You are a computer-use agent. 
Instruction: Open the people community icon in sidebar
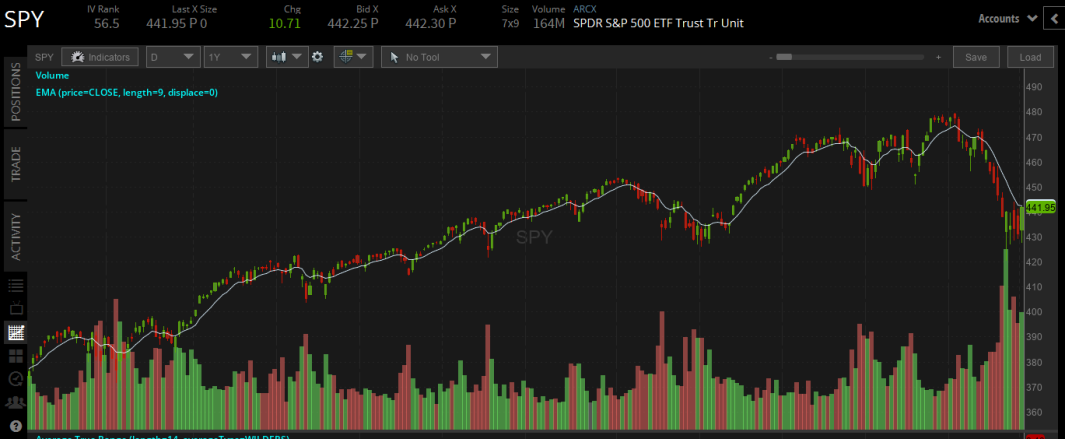16,402
